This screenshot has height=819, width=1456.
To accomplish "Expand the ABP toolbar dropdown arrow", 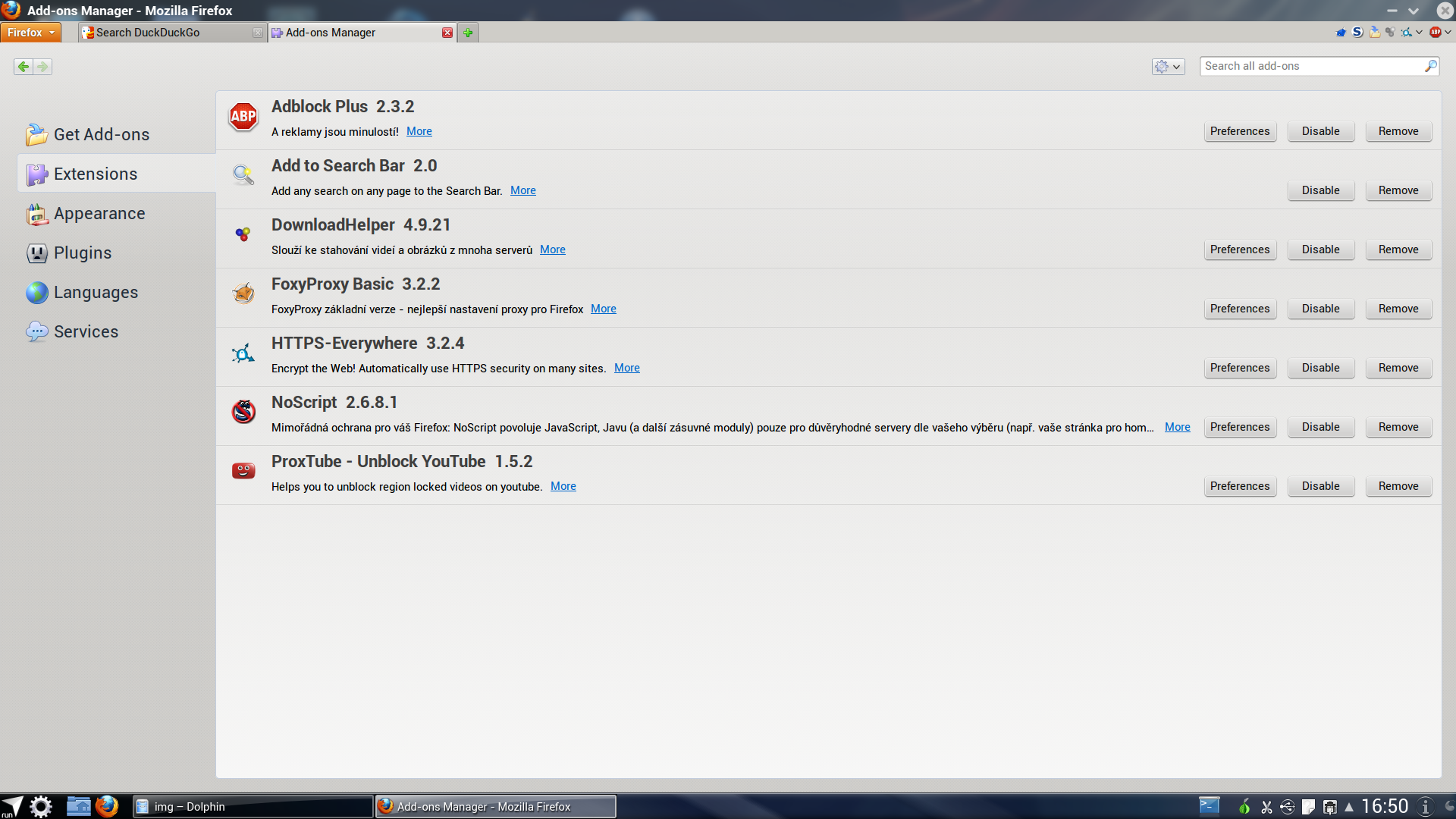I will pos(1448,33).
